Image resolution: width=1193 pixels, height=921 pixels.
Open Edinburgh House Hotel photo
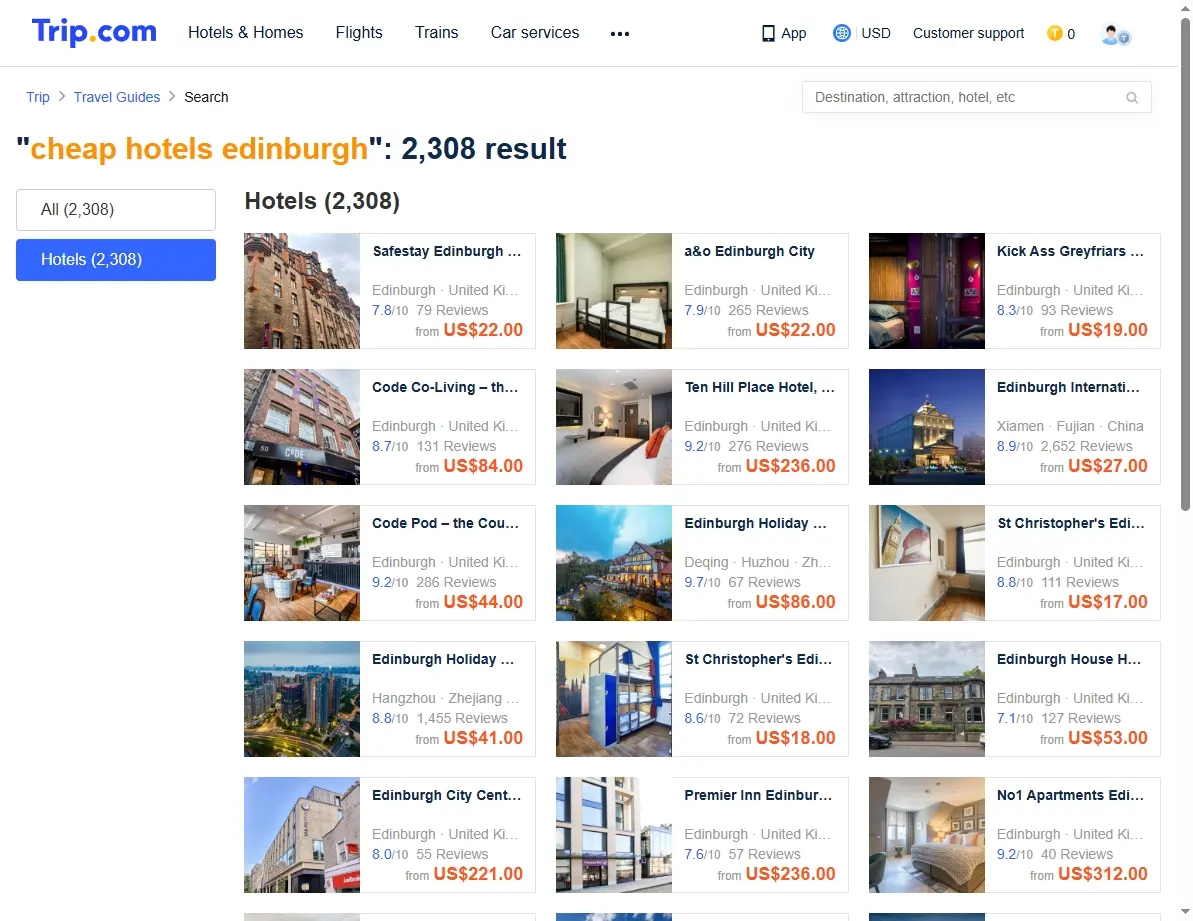(927, 699)
